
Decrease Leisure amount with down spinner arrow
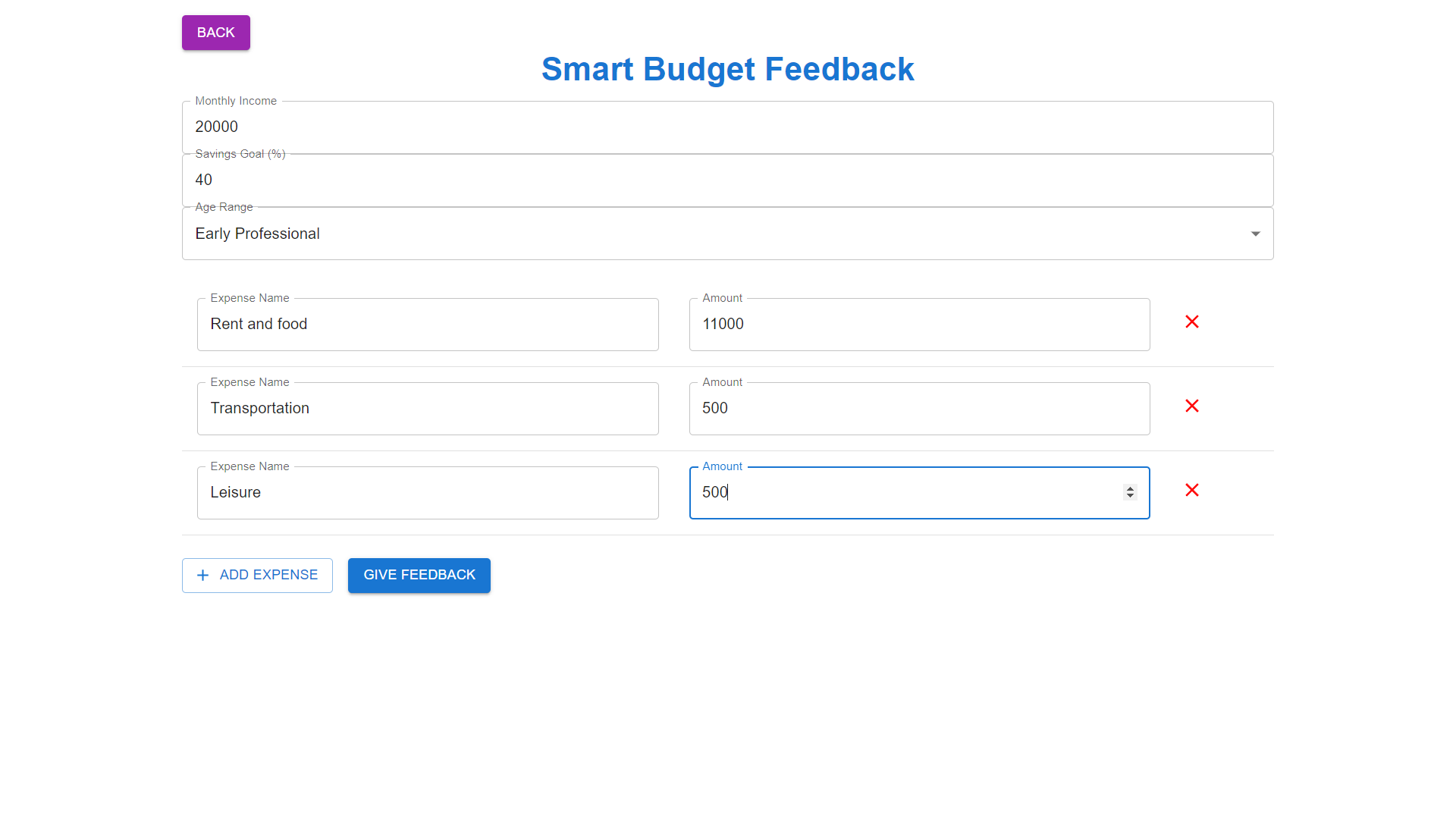tap(1130, 496)
